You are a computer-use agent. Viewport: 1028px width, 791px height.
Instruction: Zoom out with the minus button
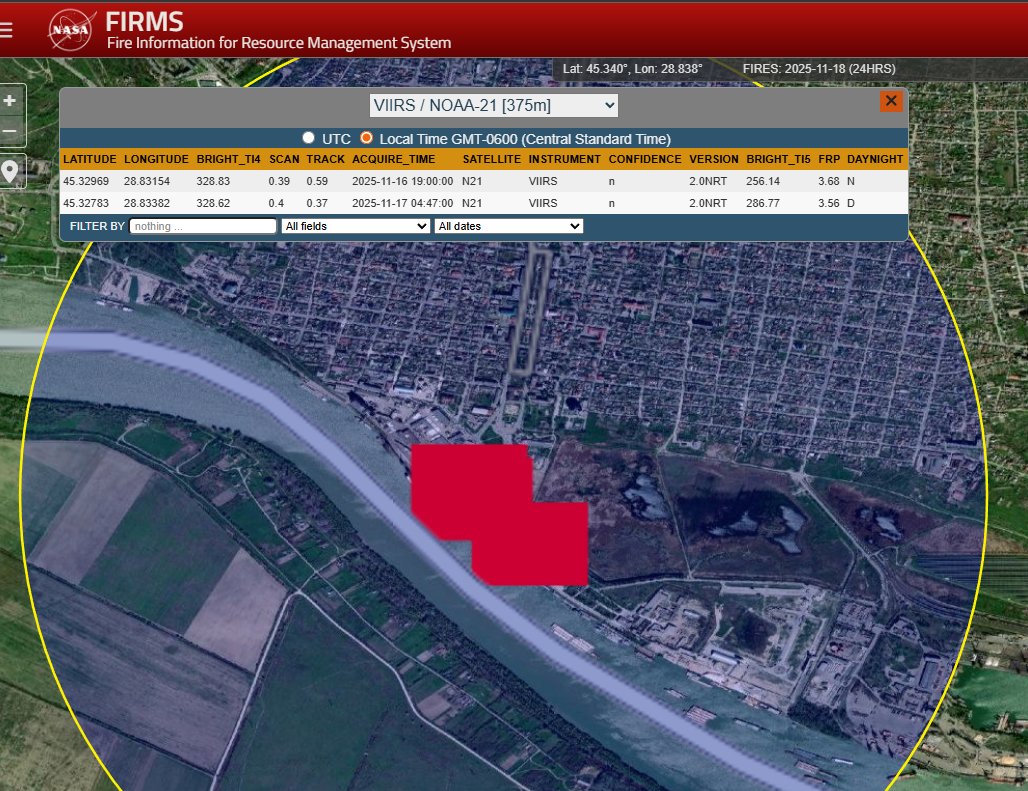click(10, 131)
